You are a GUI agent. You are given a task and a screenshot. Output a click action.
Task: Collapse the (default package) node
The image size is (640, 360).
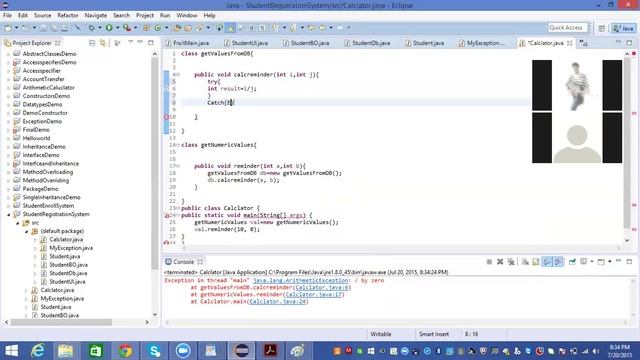click(27, 231)
